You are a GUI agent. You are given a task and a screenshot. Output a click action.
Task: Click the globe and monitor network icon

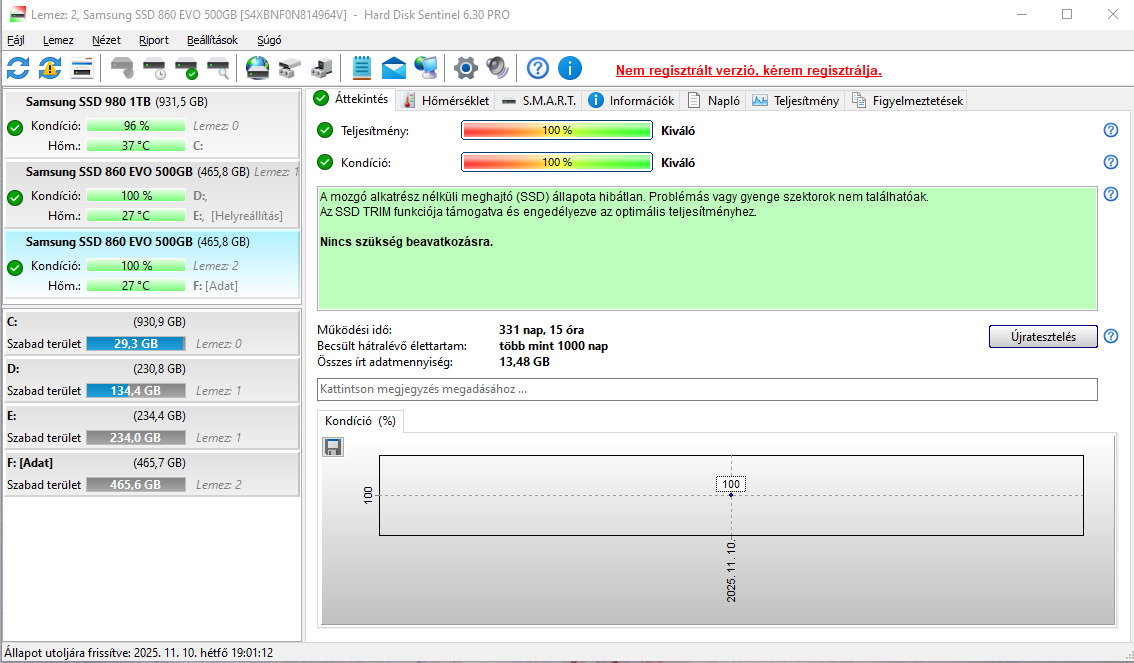pyautogui.click(x=425, y=69)
